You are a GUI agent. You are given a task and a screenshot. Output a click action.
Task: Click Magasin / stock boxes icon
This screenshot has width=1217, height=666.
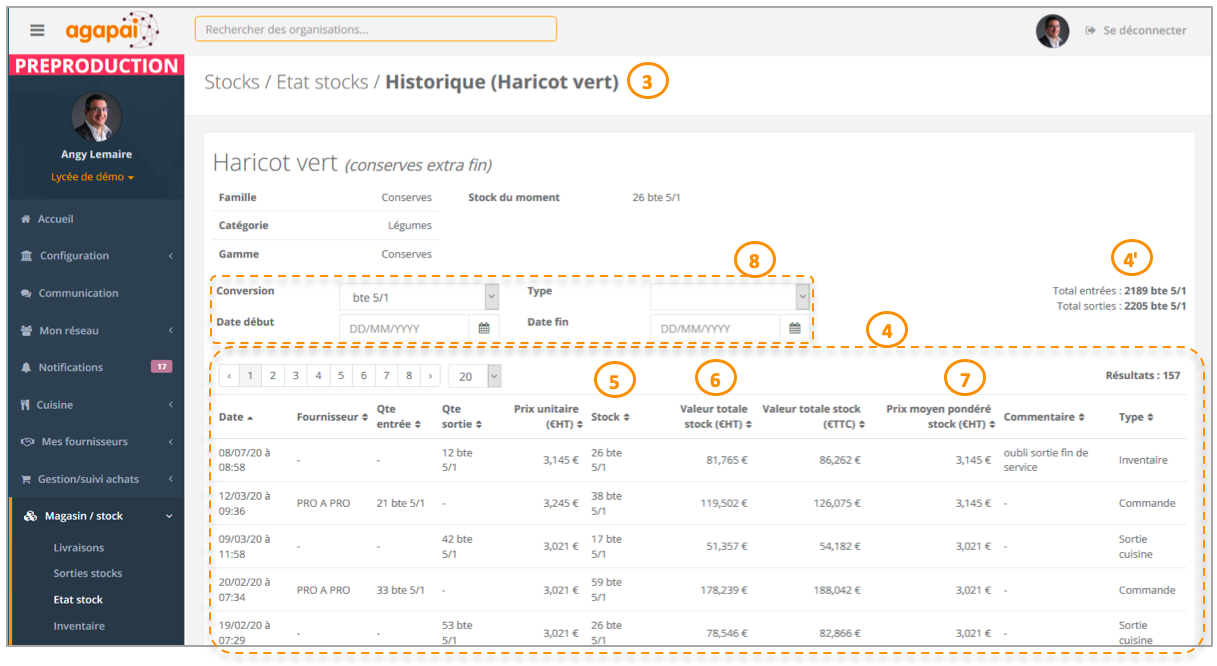coord(30,516)
